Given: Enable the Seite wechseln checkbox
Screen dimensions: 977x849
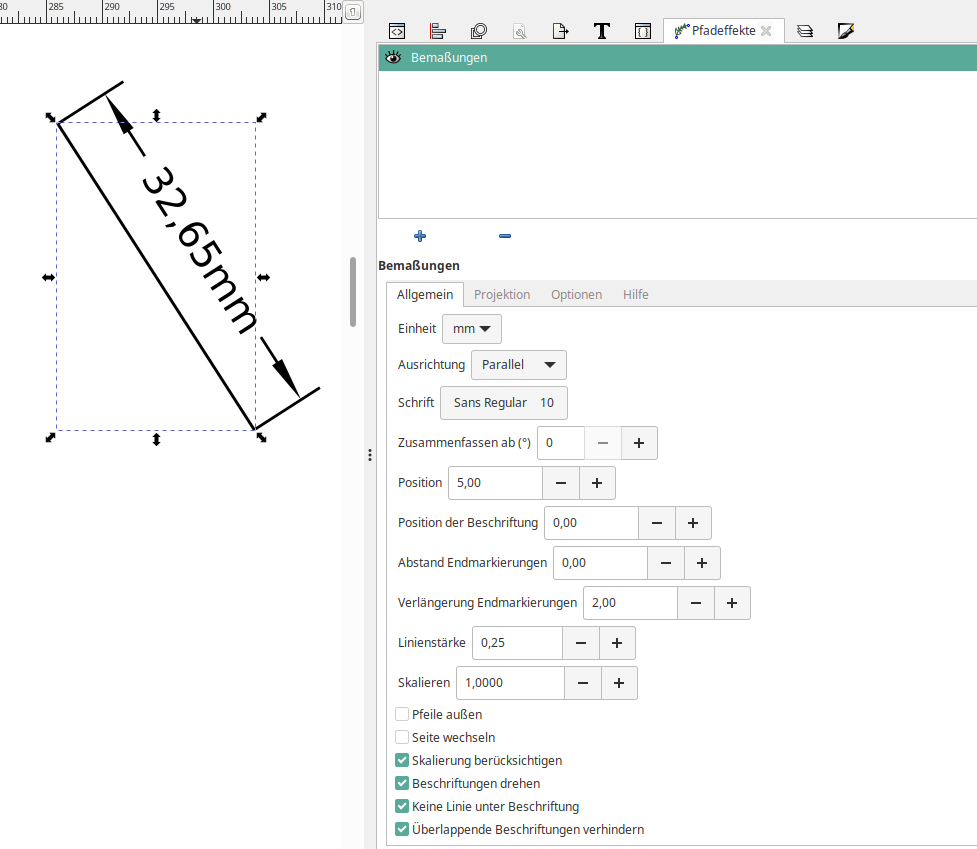Looking at the screenshot, I should pyautogui.click(x=402, y=738).
